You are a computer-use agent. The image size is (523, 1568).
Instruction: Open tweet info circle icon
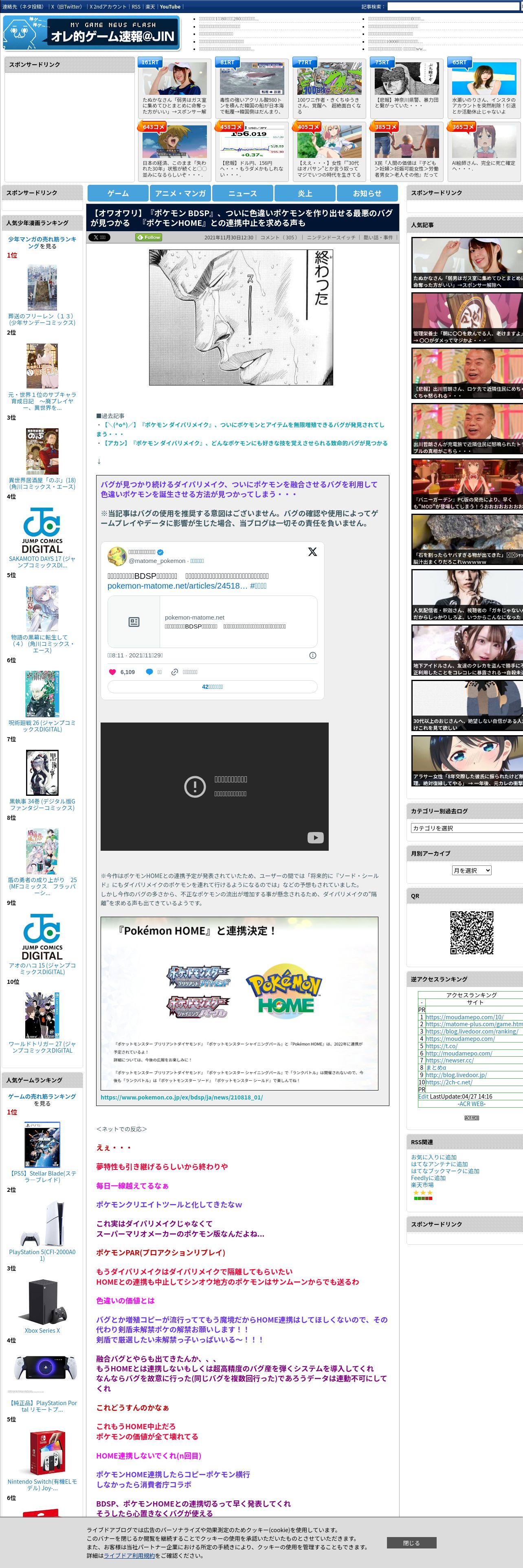click(x=312, y=655)
